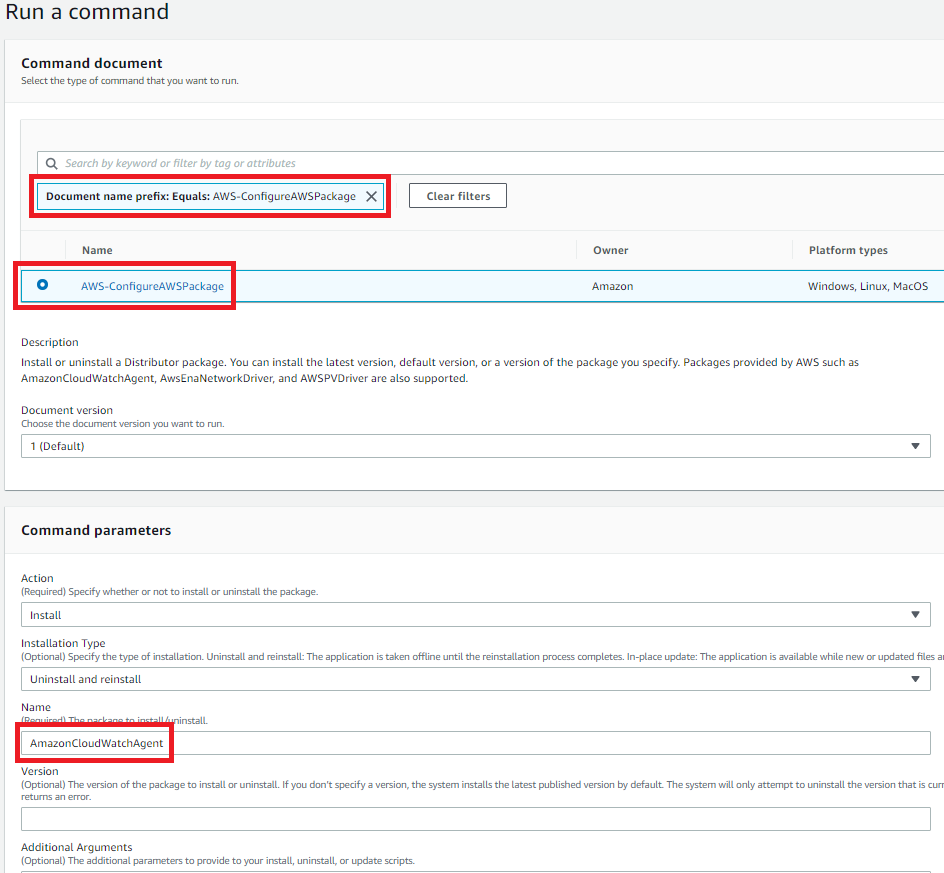
Task: Sort the table by Name column
Action: pyautogui.click(x=96, y=249)
